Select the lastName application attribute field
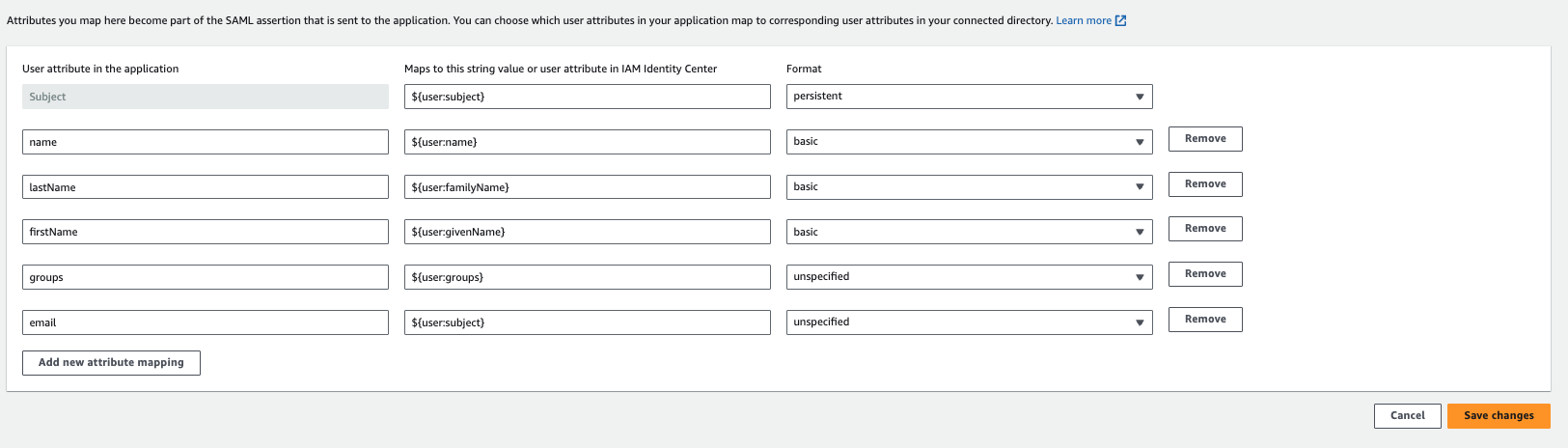 [205, 187]
